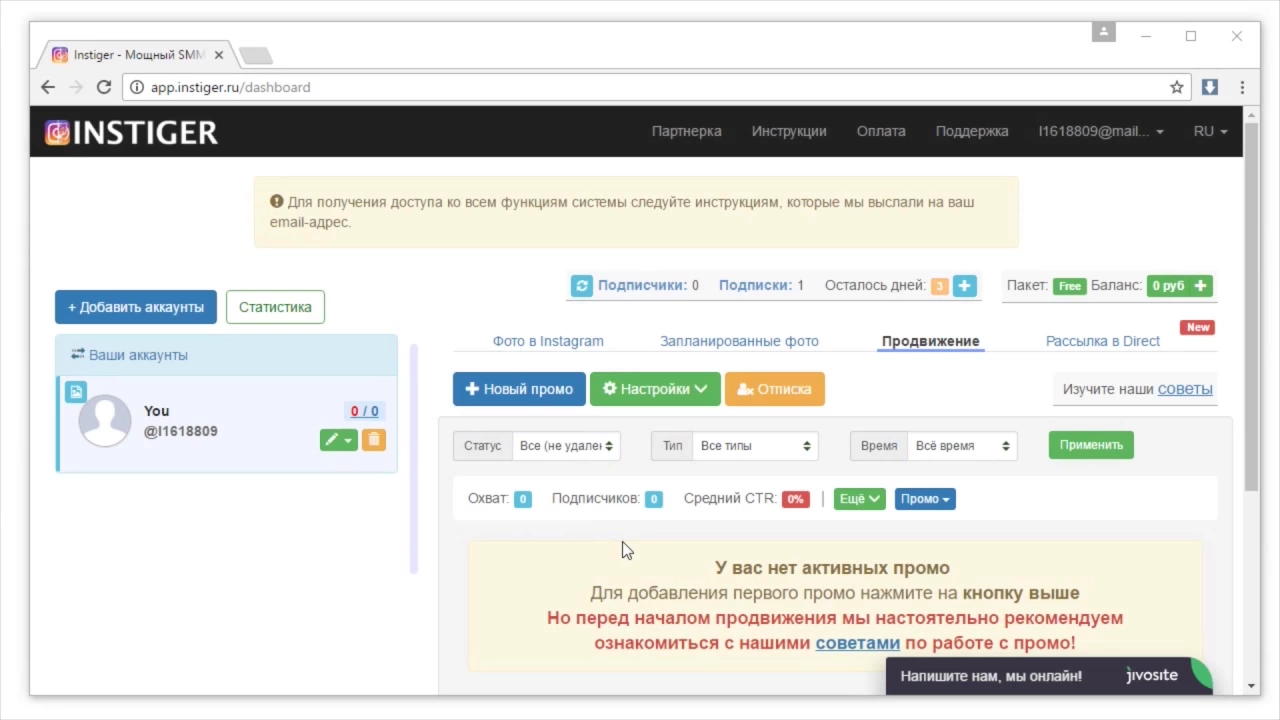Click the @l1618809 account handle
The width and height of the screenshot is (1280, 720).
tap(180, 431)
